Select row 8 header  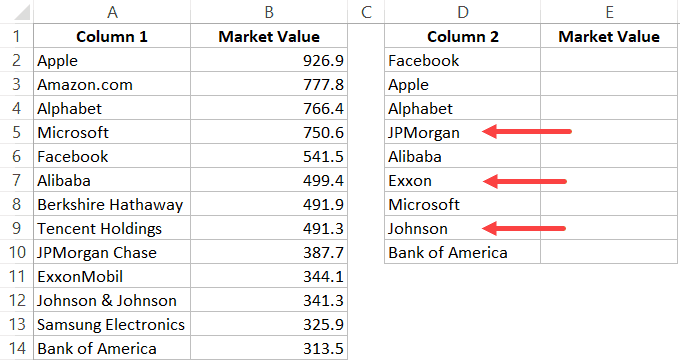[16, 204]
